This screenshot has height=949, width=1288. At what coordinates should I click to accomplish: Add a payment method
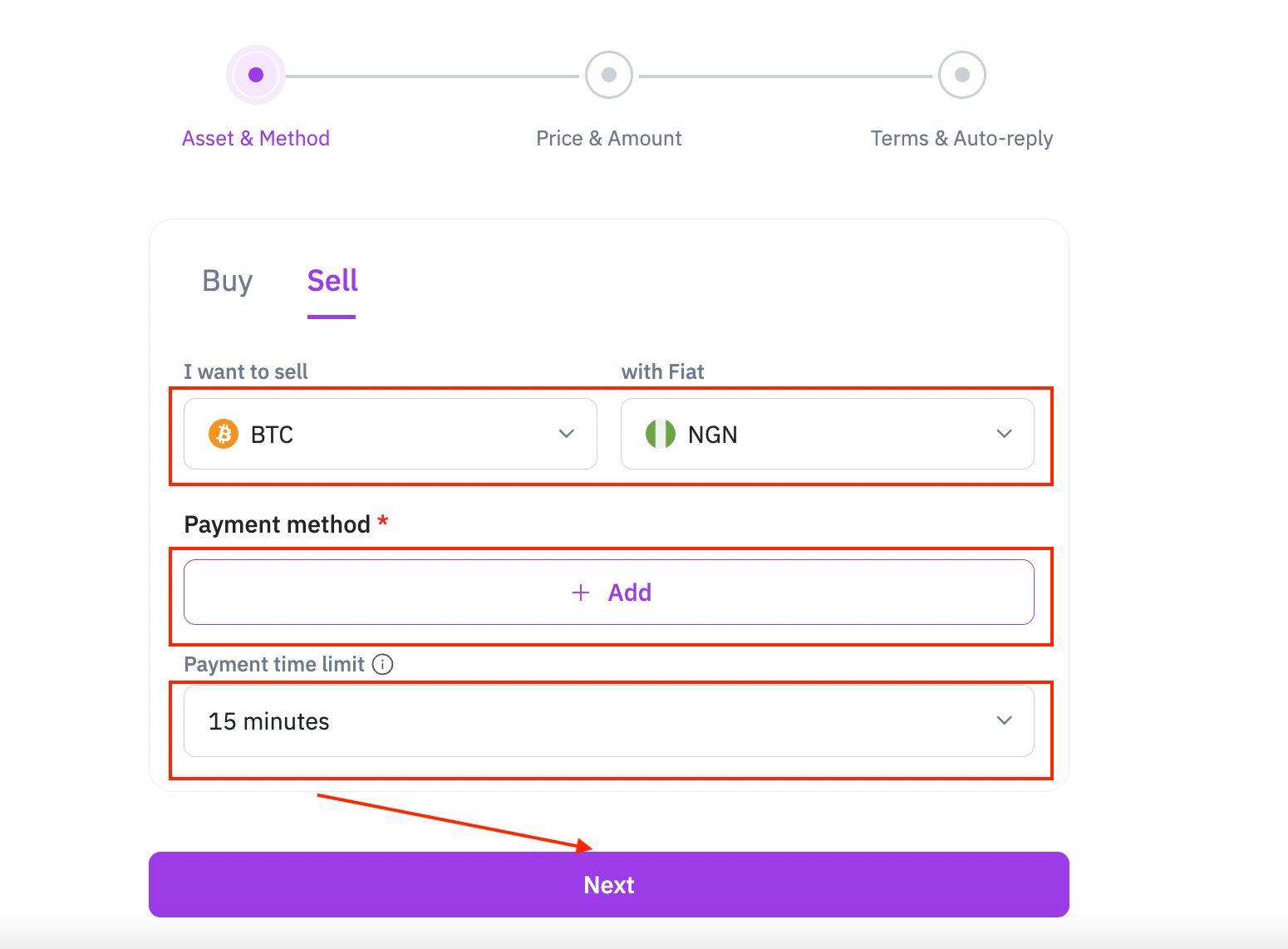click(x=609, y=593)
